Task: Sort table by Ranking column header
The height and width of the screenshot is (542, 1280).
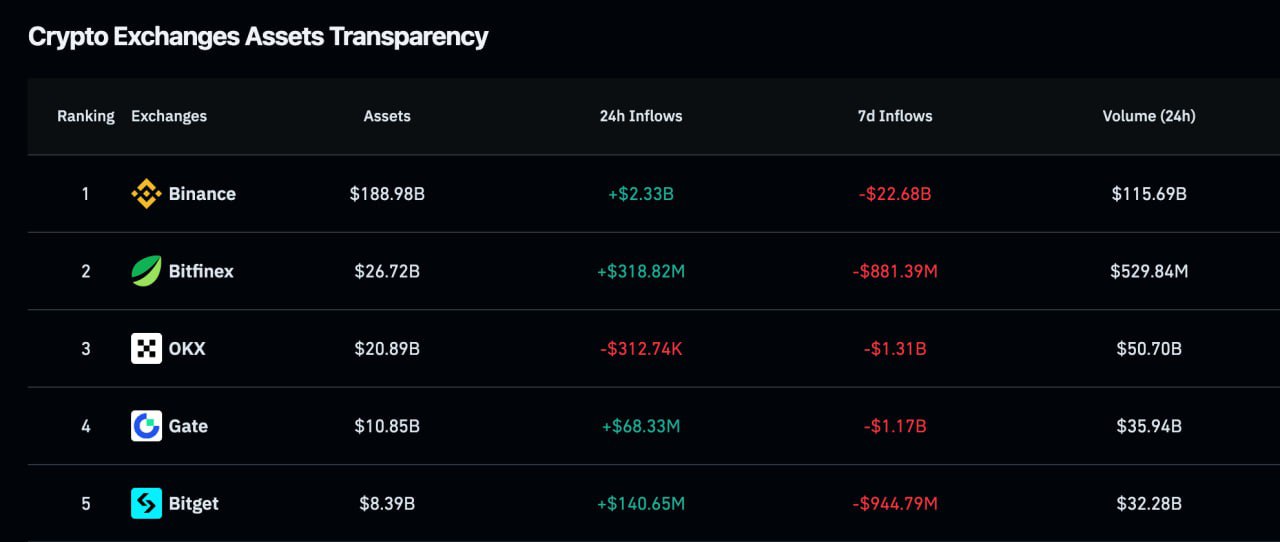Action: point(86,116)
